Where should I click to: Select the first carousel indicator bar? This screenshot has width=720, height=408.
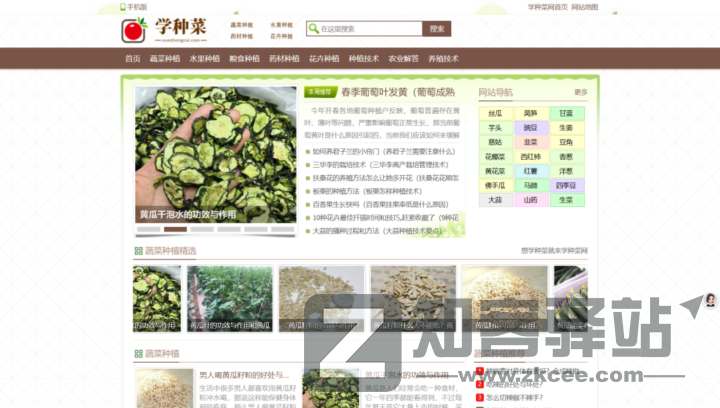148,229
